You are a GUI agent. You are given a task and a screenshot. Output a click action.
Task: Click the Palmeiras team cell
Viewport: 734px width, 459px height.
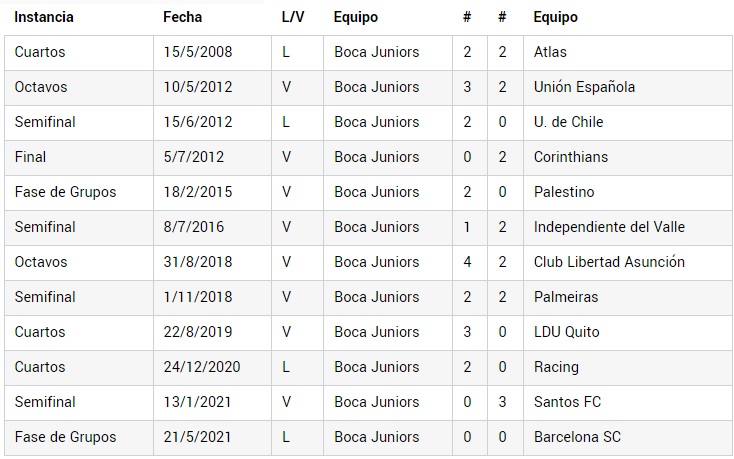(566, 297)
